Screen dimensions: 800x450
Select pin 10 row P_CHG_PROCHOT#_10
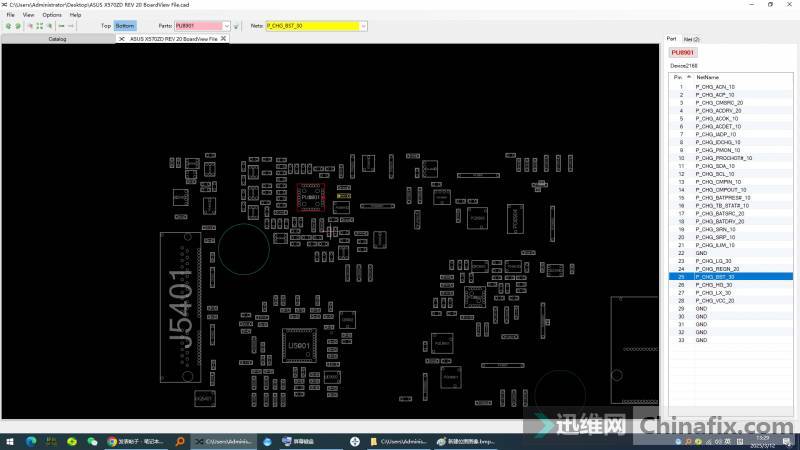click(x=731, y=158)
